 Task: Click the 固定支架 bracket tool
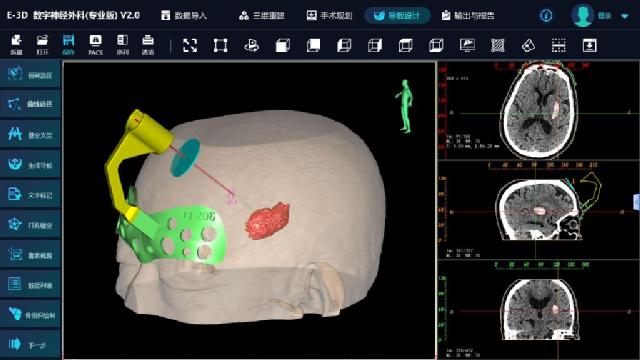pyautogui.click(x=31, y=134)
